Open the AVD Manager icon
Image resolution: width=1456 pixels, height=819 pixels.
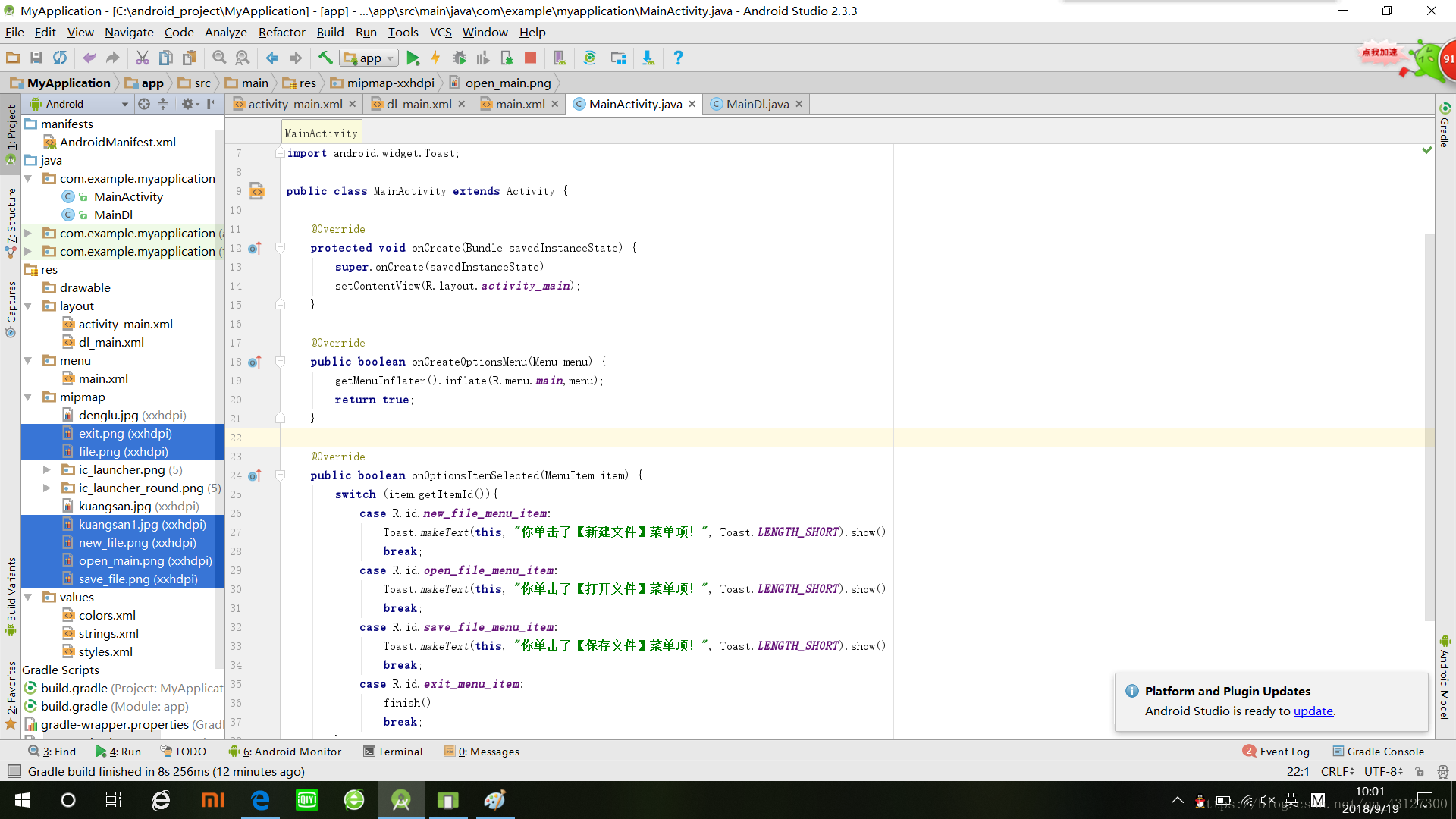(560, 58)
